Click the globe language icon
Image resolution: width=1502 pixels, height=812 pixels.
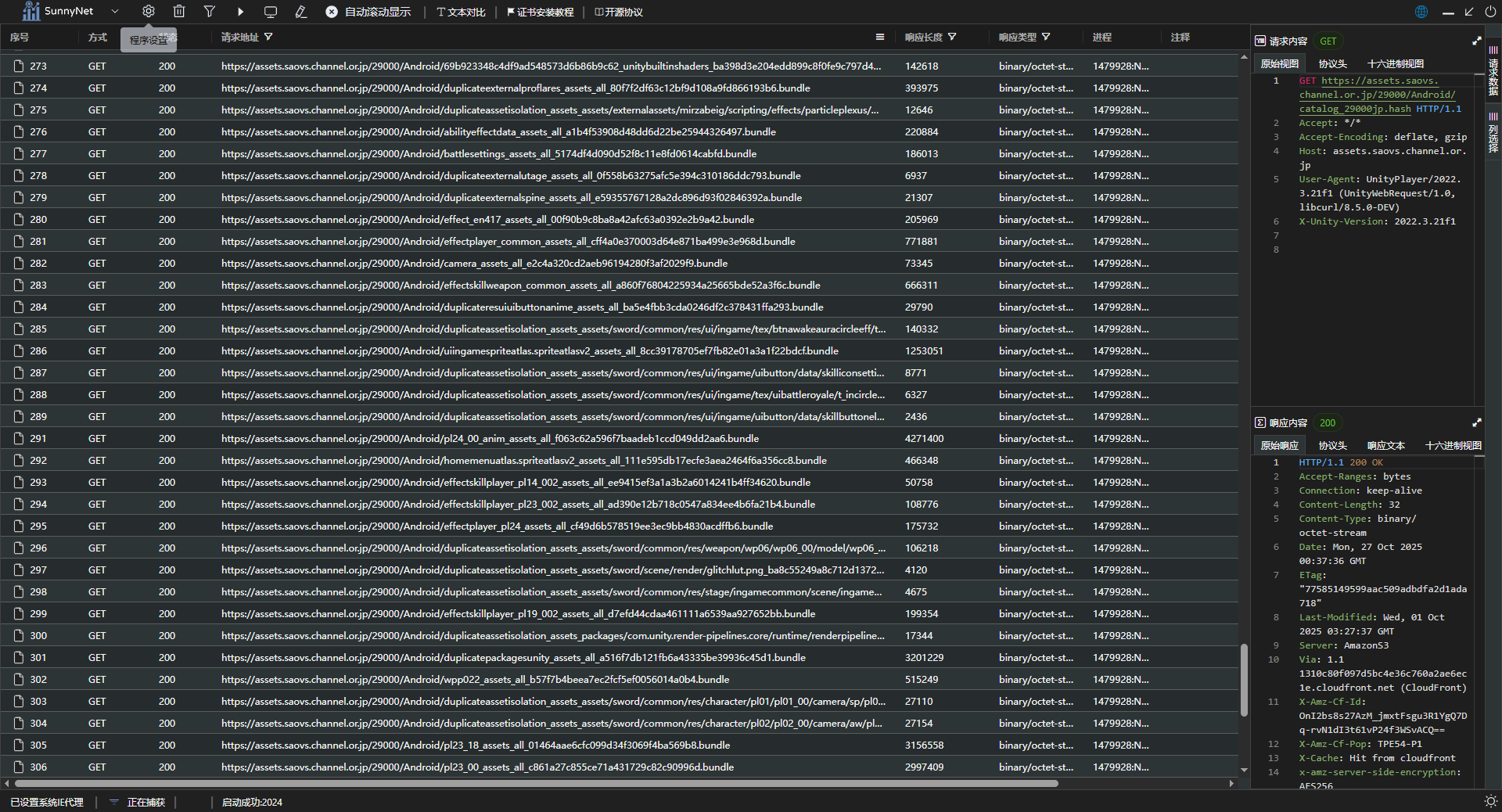click(1421, 12)
